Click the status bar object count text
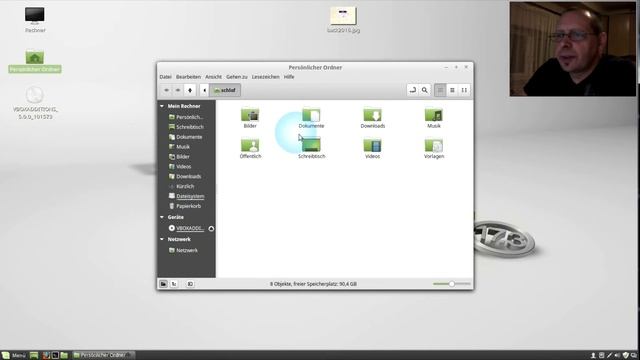Viewport: 640px width, 360px height. pyautogui.click(x=313, y=284)
